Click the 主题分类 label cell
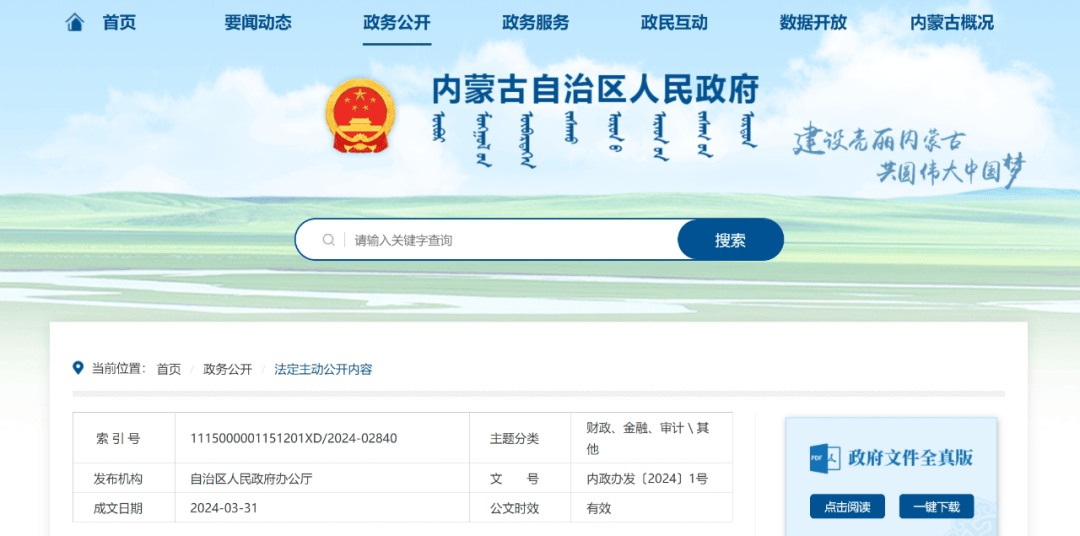The width and height of the screenshot is (1080, 536). [520, 438]
